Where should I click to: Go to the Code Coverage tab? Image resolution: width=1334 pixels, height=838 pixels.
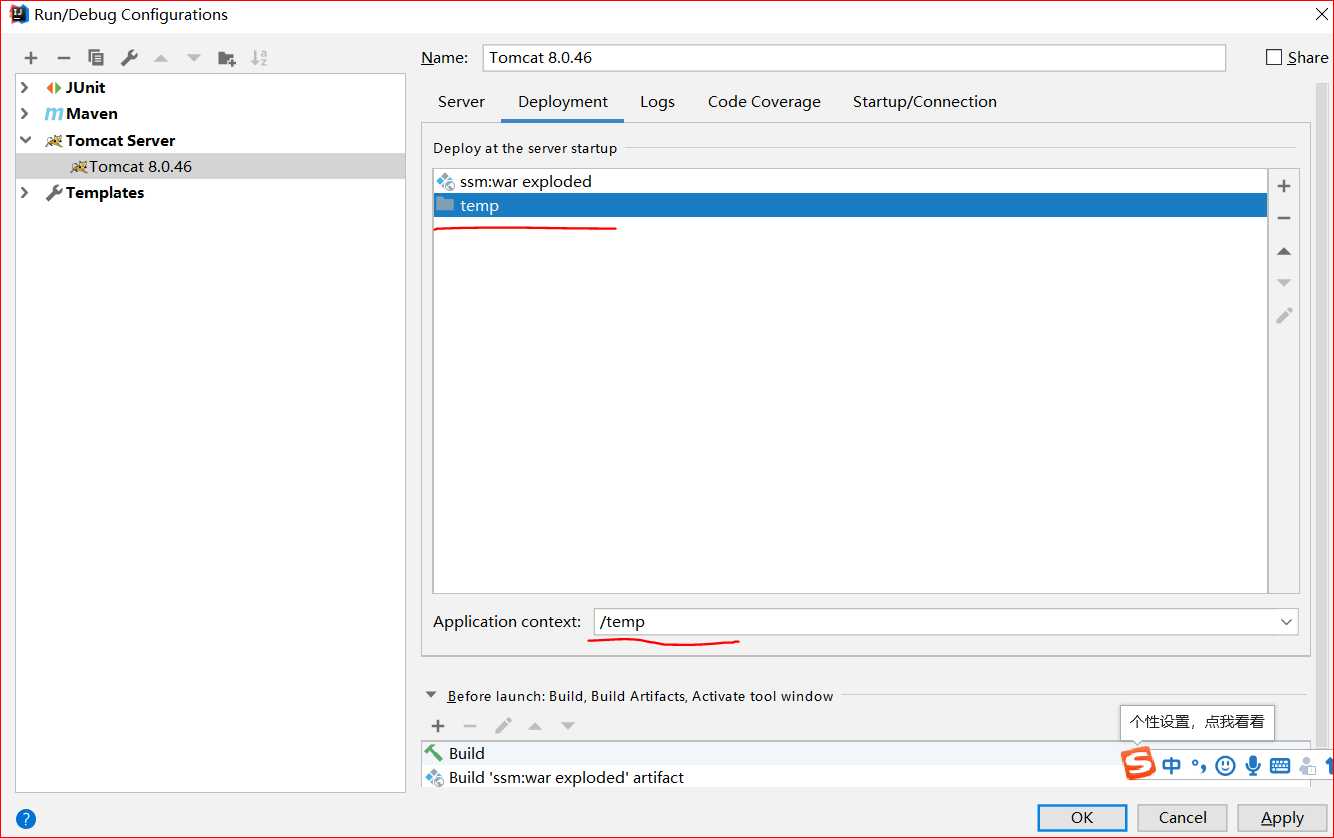point(764,102)
